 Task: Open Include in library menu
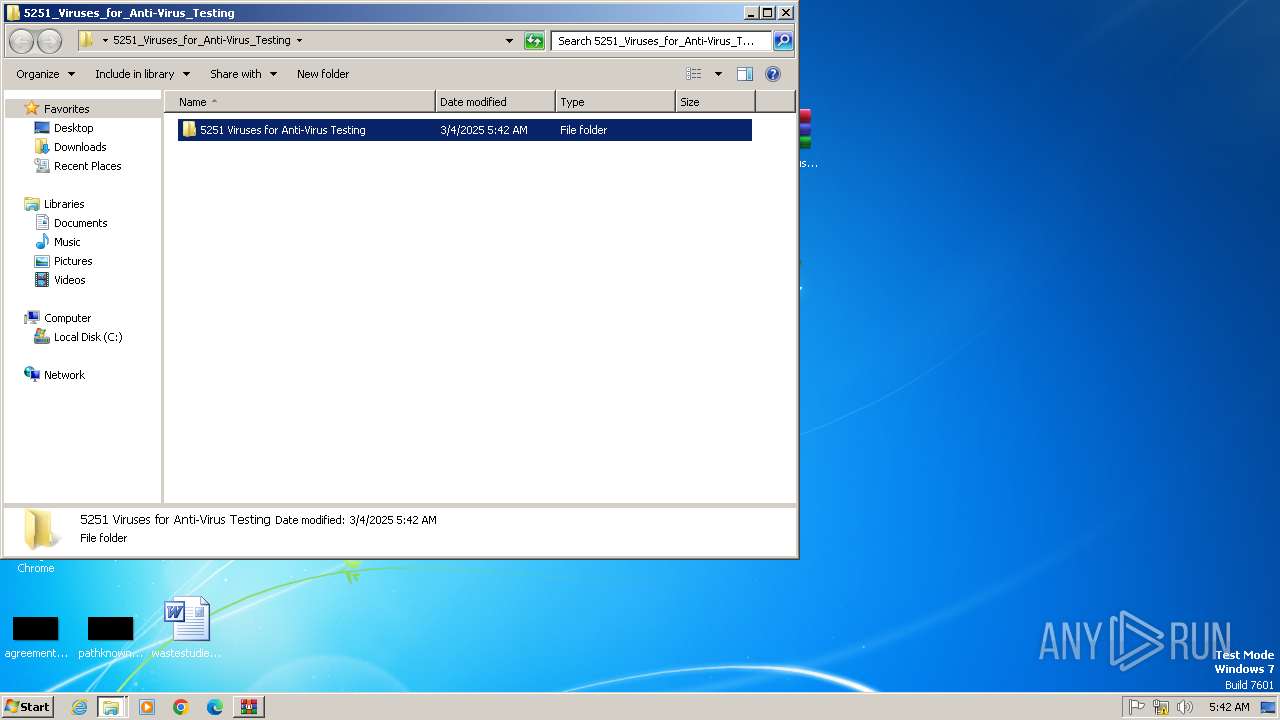pos(142,74)
